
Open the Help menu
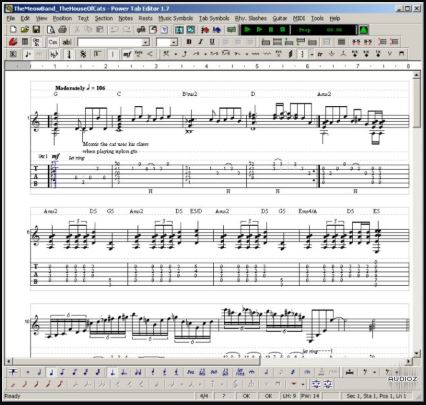pyautogui.click(x=335, y=18)
